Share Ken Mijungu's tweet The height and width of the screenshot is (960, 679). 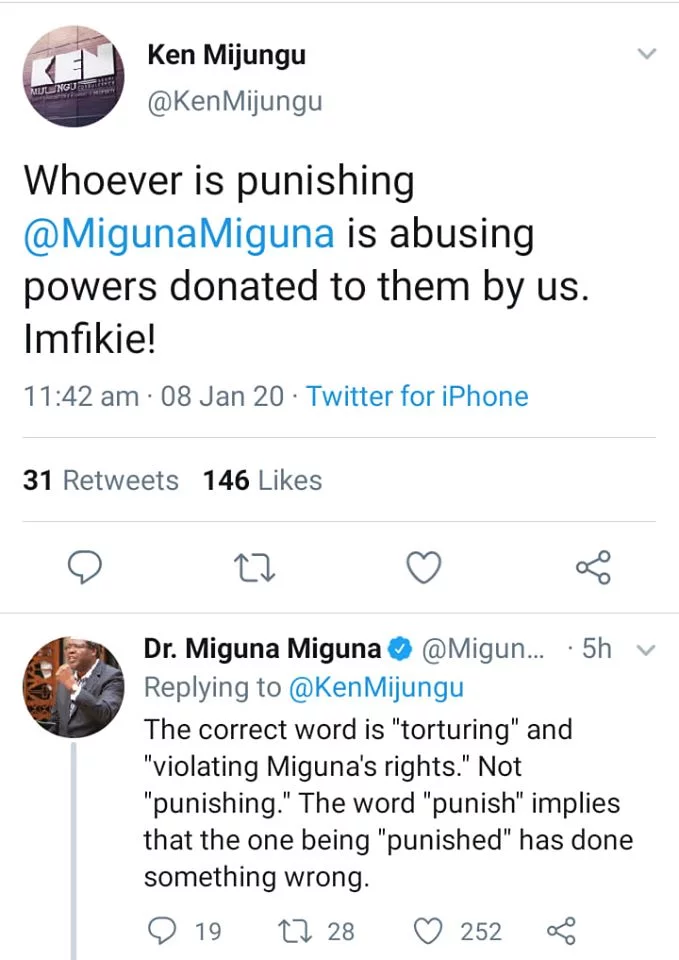pyautogui.click(x=592, y=568)
